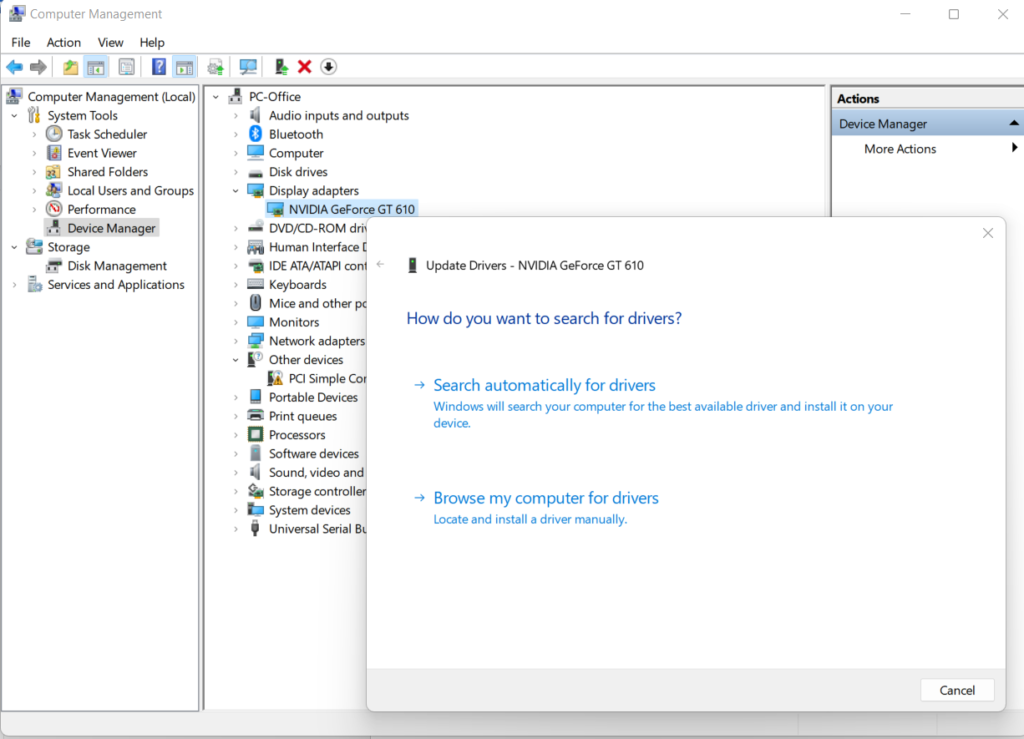Image resolution: width=1024 pixels, height=739 pixels.
Task: Expand Services and Applications node
Action: pyautogui.click(x=14, y=285)
